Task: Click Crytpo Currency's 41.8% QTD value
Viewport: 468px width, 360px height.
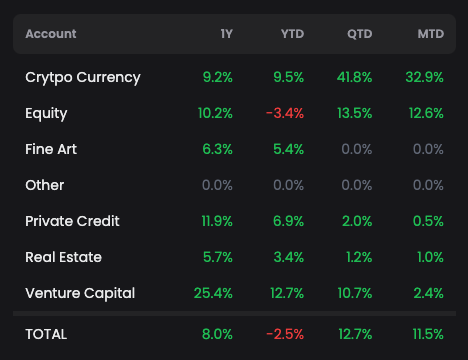Action: [x=354, y=77]
